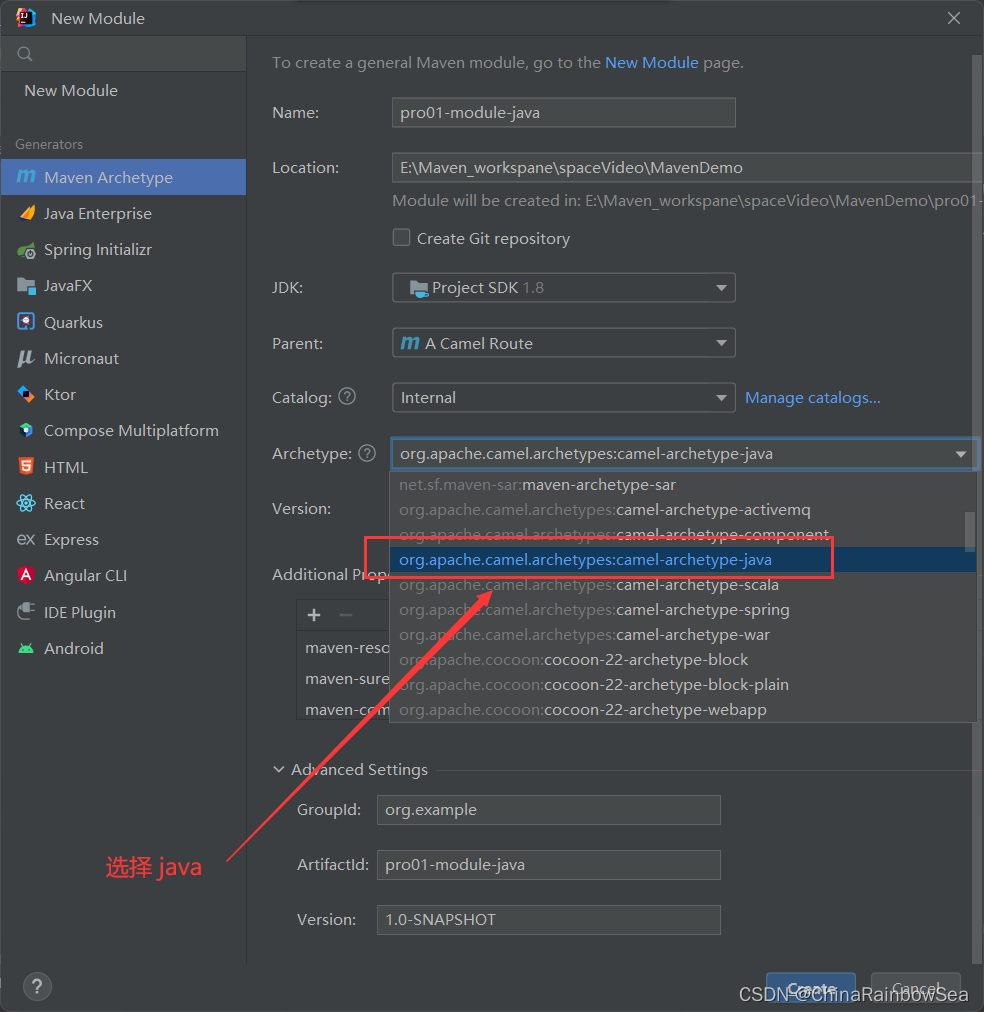Select camel-archetype-war option
The height and width of the screenshot is (1012, 984).
point(683,635)
